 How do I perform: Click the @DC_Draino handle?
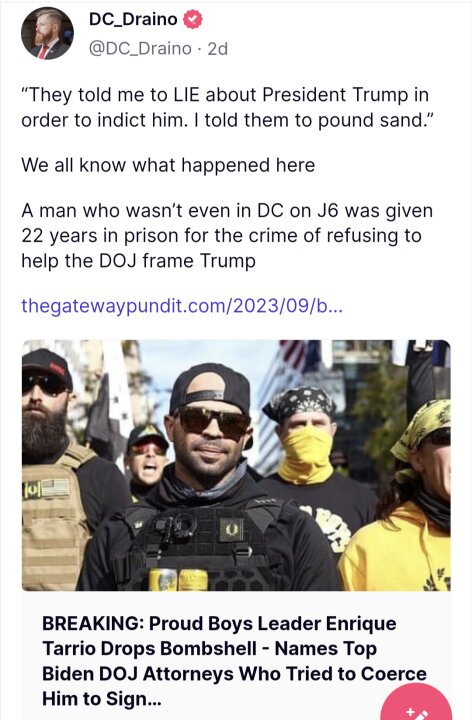pyautogui.click(x=140, y=48)
